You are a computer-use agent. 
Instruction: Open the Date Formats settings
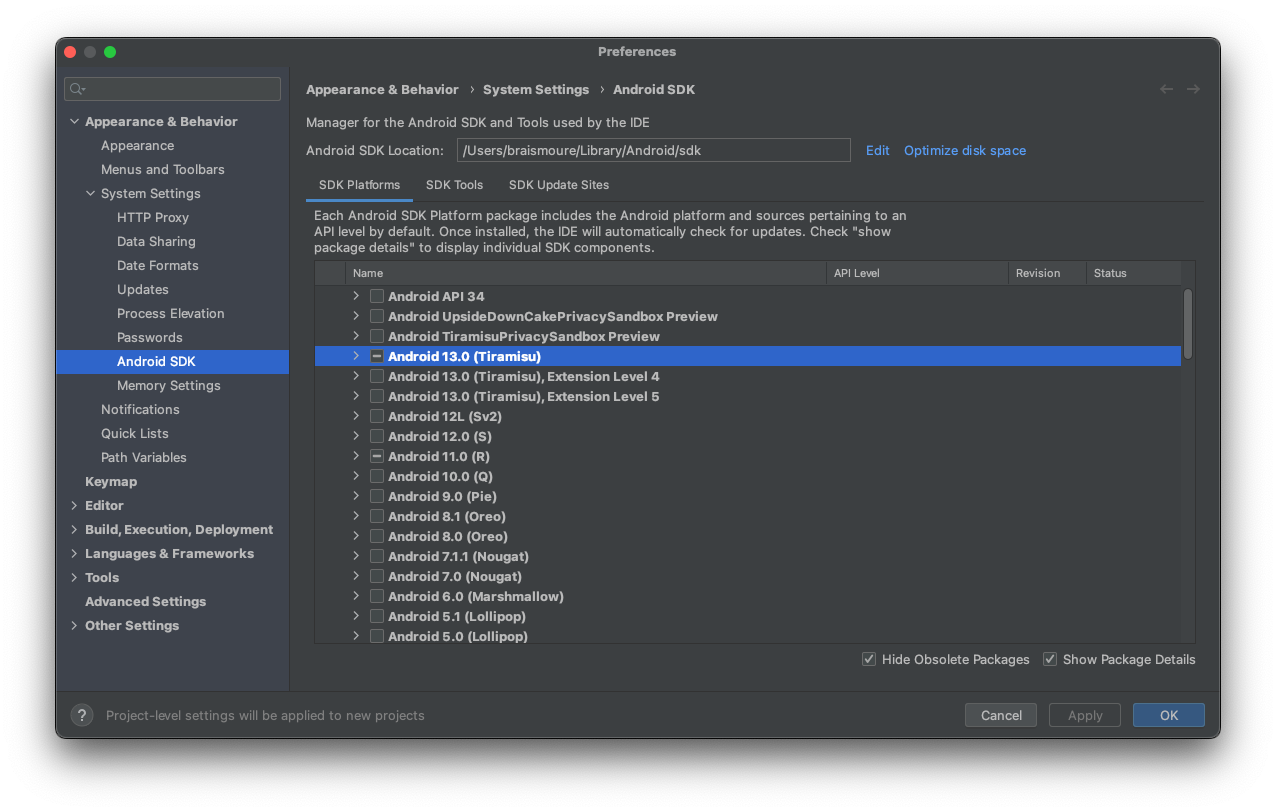point(157,265)
